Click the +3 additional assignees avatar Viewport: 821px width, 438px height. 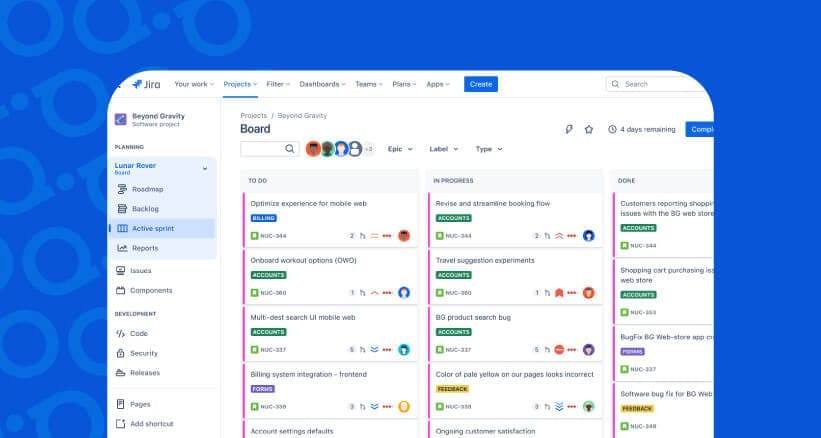(x=368, y=149)
